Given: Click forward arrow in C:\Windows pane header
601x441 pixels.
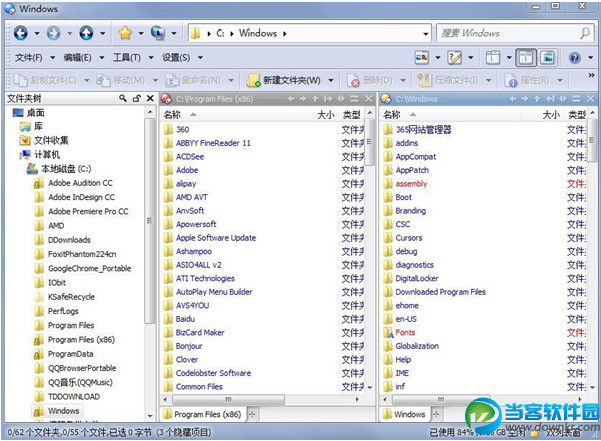Looking at the screenshot, I should point(525,99).
